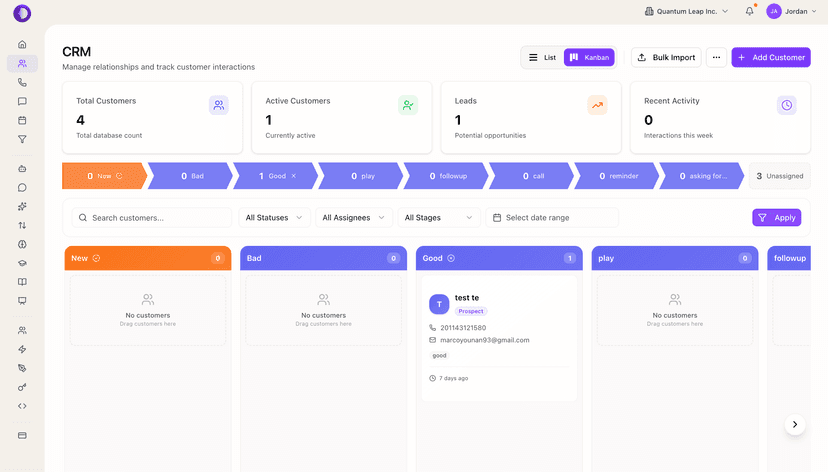Clear the Good stage filter X

[294, 176]
